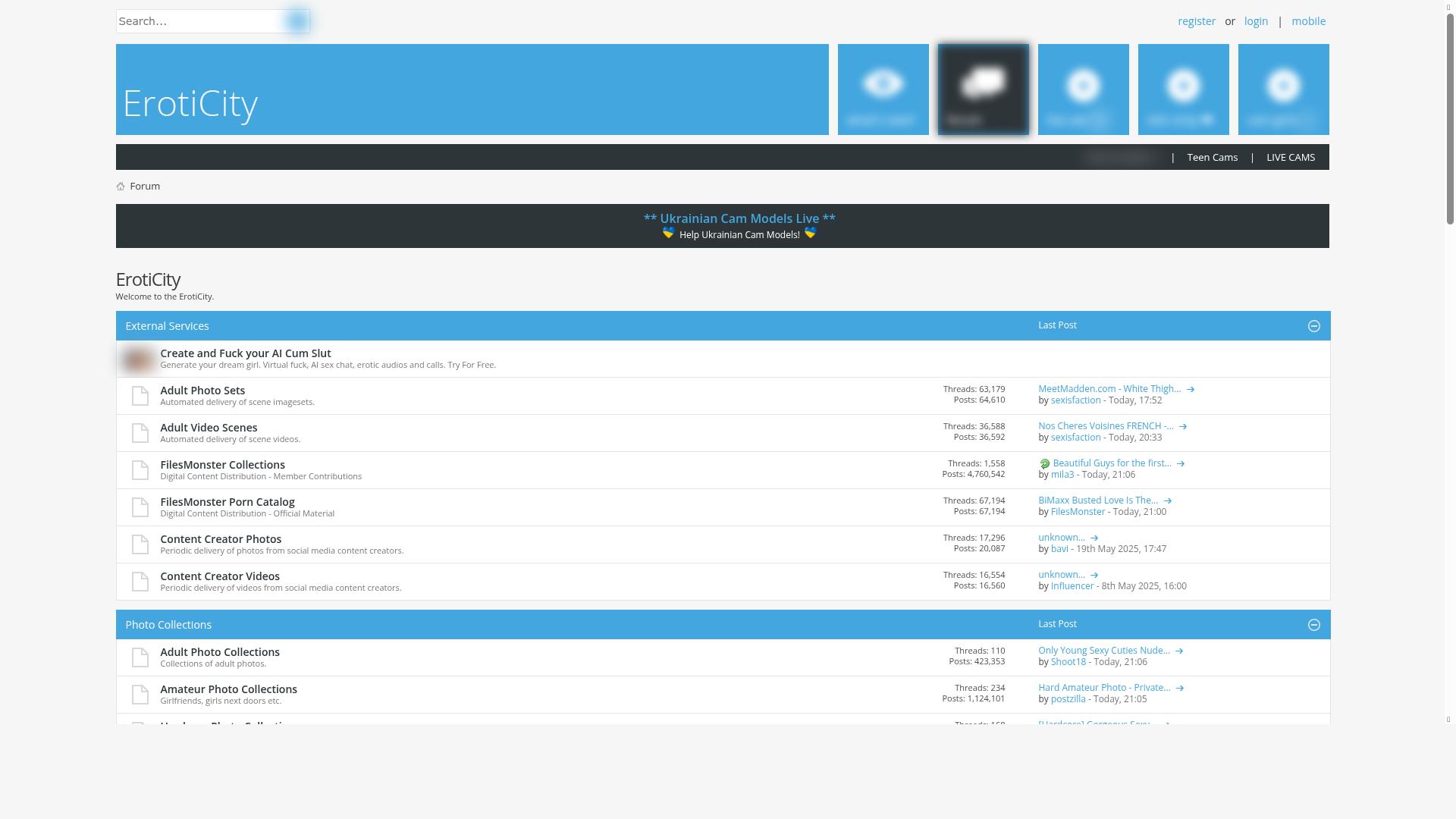Open the FilesMonster Collections forum

tap(222, 465)
